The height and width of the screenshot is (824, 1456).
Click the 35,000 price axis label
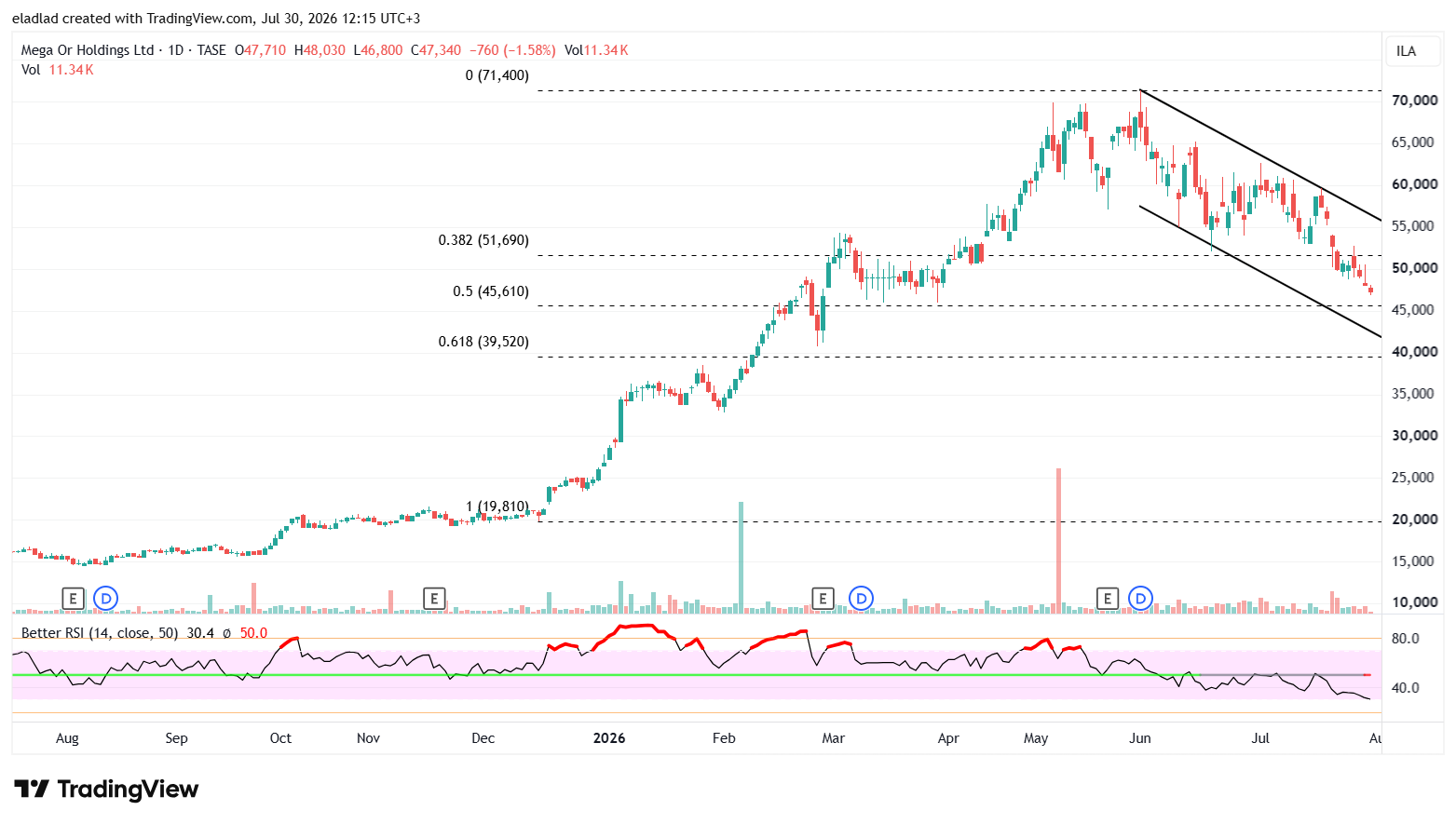pyautogui.click(x=1415, y=394)
